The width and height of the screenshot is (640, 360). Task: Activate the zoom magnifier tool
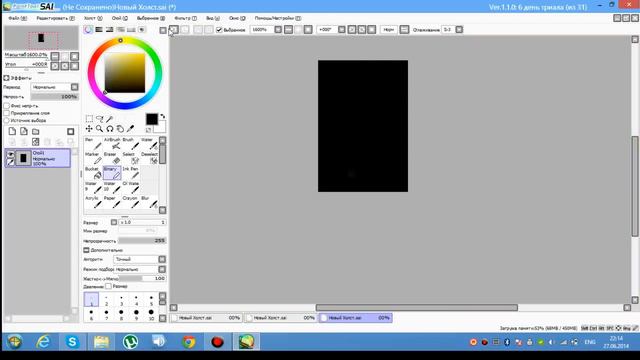pyautogui.click(x=100, y=129)
